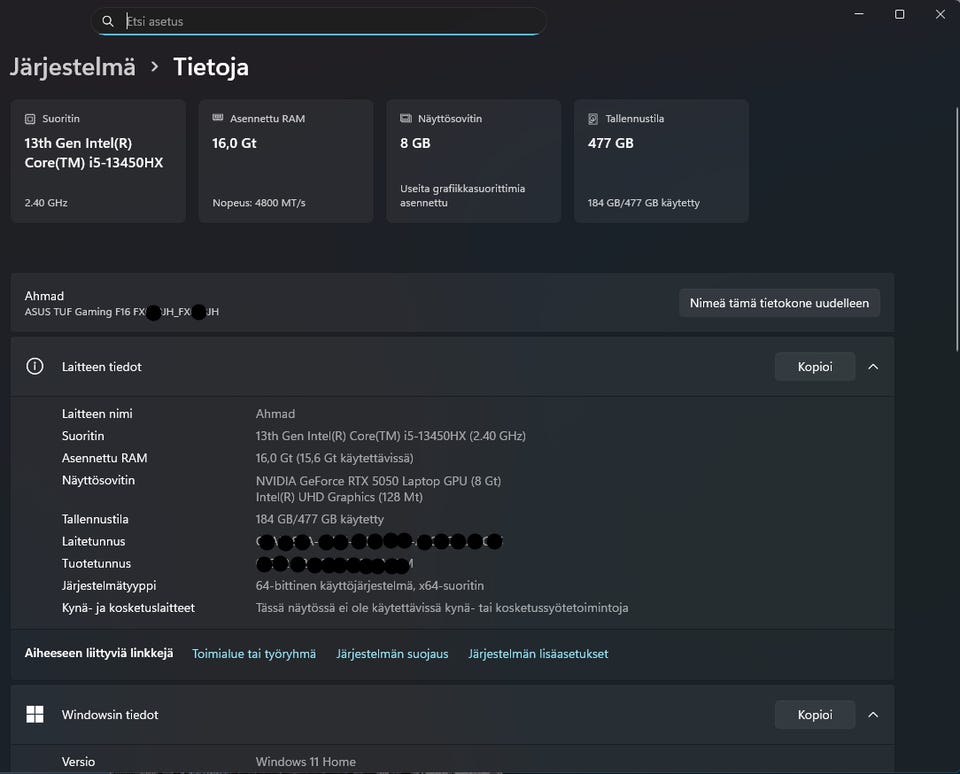Click the Näyttösovitin display adapter icon
Image resolution: width=960 pixels, height=774 pixels.
coord(405,118)
